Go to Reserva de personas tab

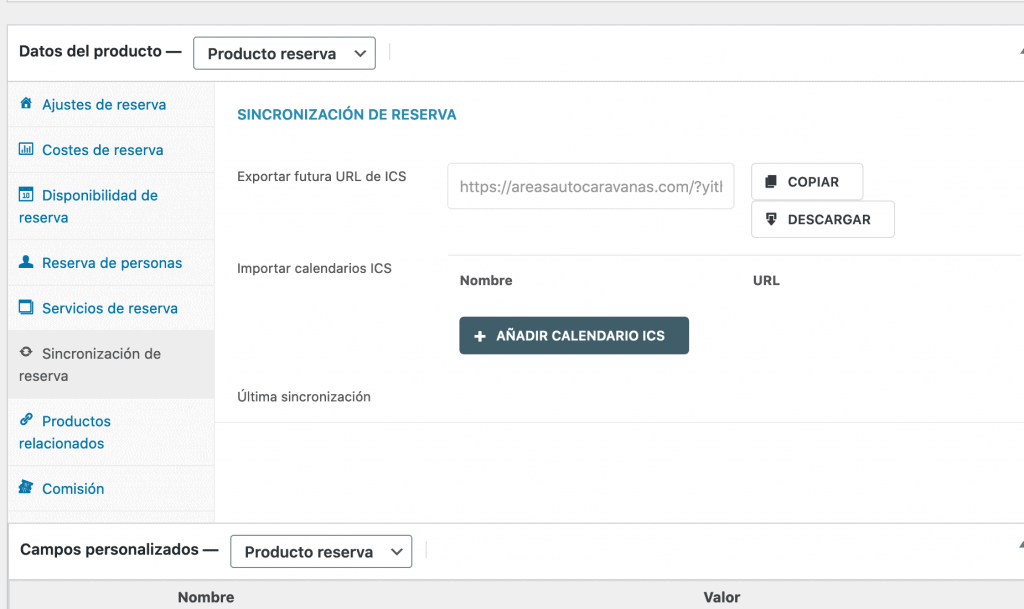111,263
